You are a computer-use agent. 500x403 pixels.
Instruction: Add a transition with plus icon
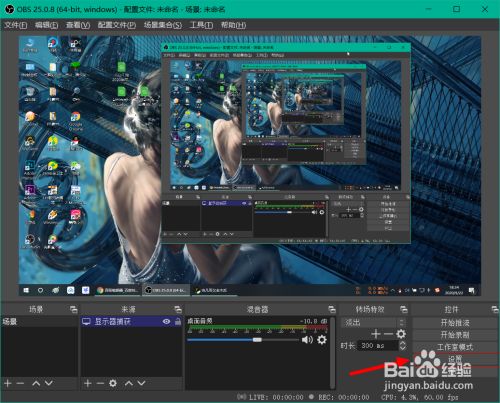click(376, 334)
